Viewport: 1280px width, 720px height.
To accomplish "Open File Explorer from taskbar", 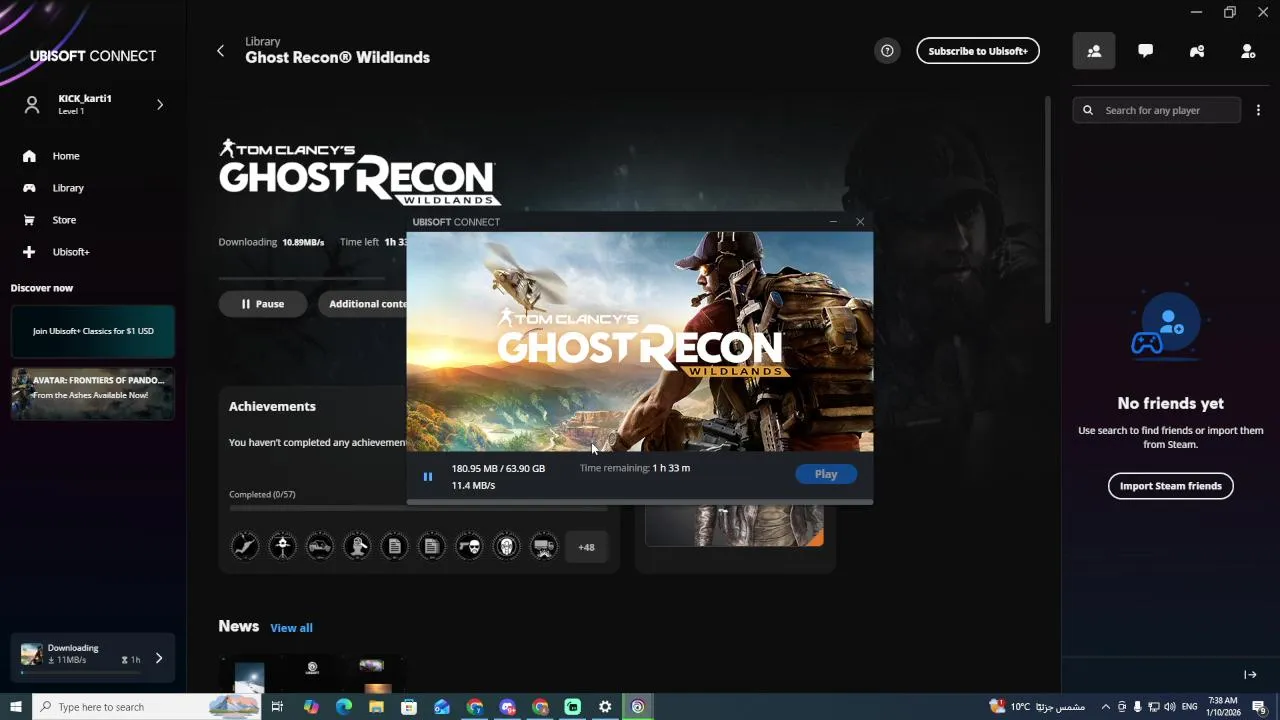I will pyautogui.click(x=376, y=707).
